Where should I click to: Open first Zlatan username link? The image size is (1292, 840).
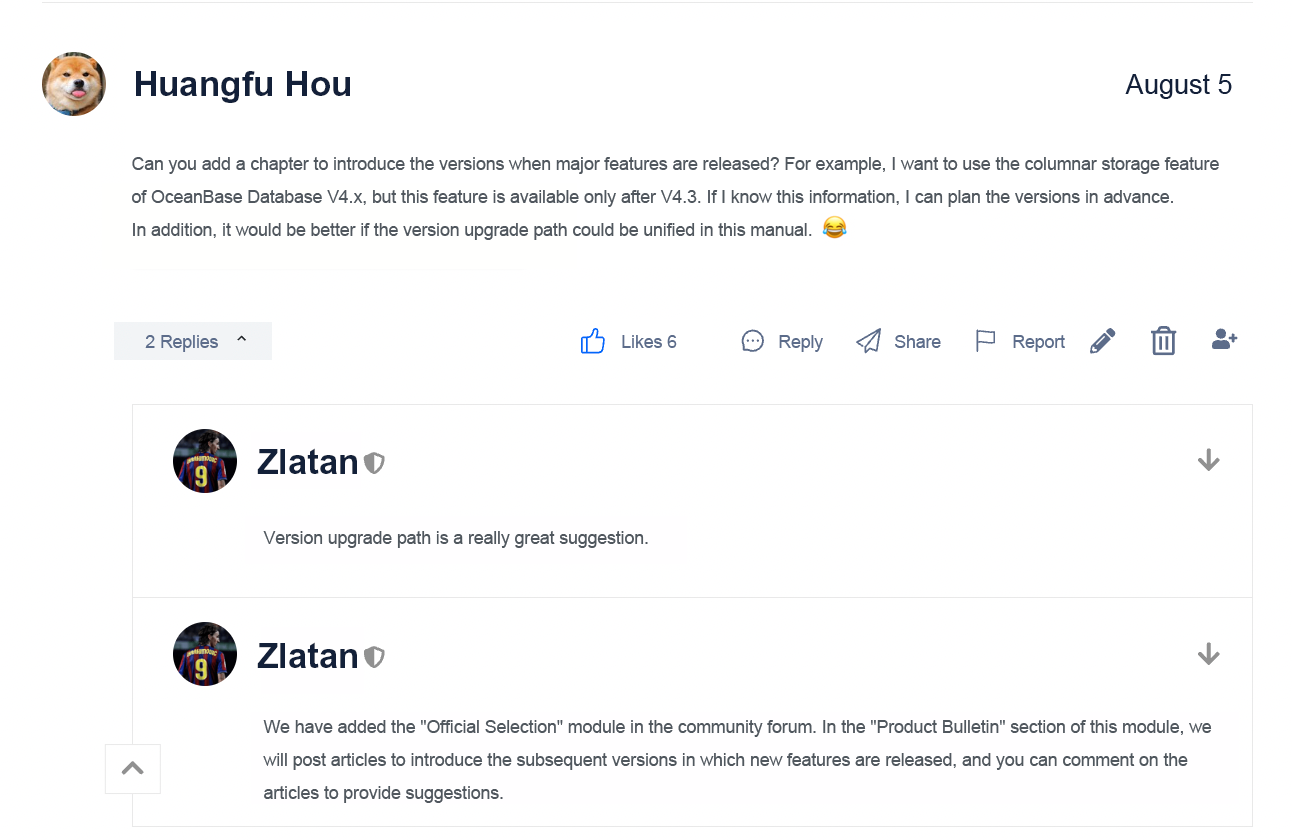tap(308, 462)
